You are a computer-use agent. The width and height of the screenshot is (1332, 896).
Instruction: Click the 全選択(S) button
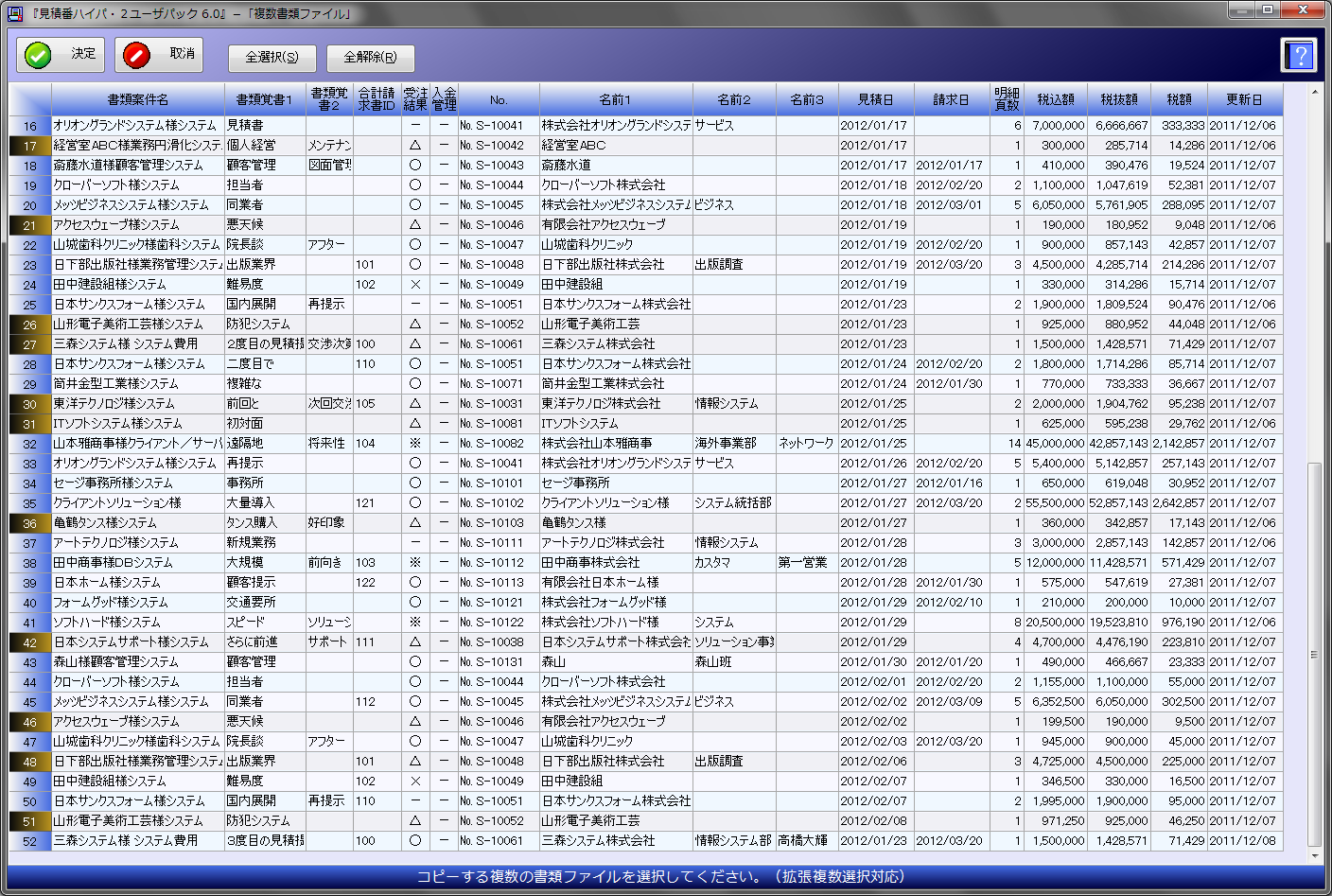point(272,58)
